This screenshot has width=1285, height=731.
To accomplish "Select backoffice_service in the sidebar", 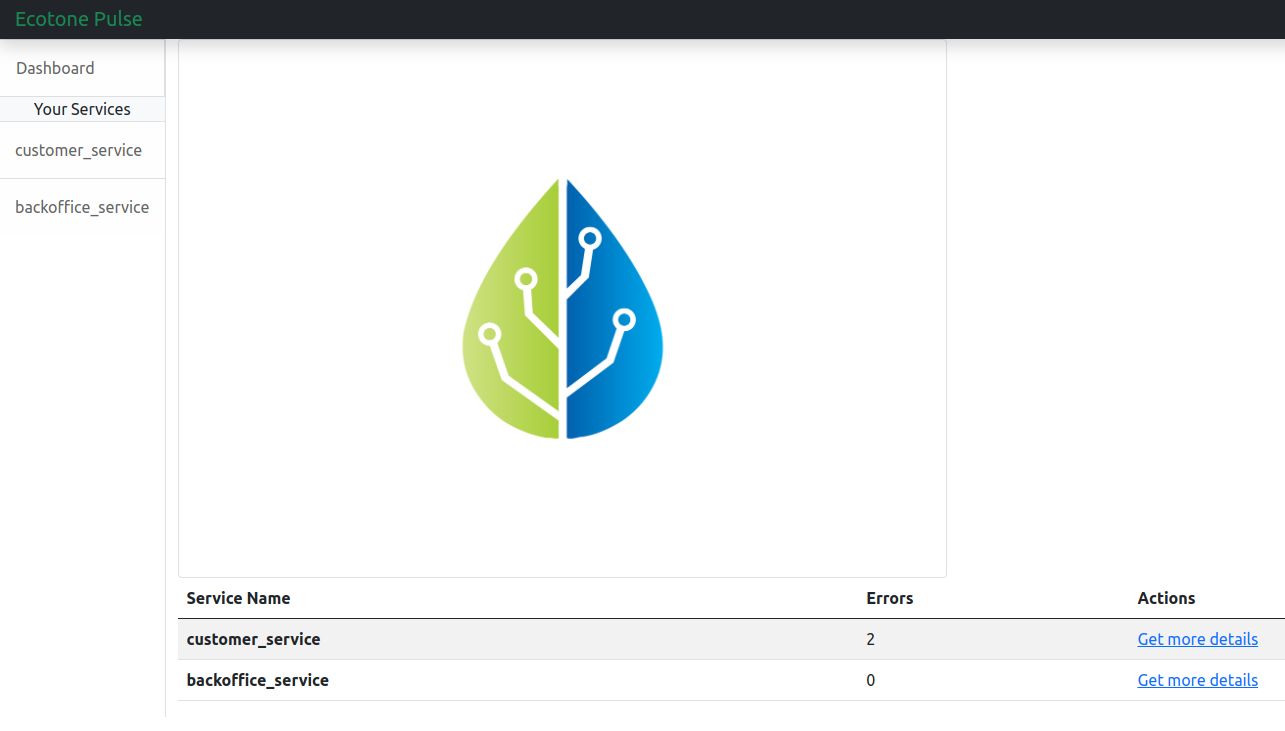I will pyautogui.click(x=82, y=207).
